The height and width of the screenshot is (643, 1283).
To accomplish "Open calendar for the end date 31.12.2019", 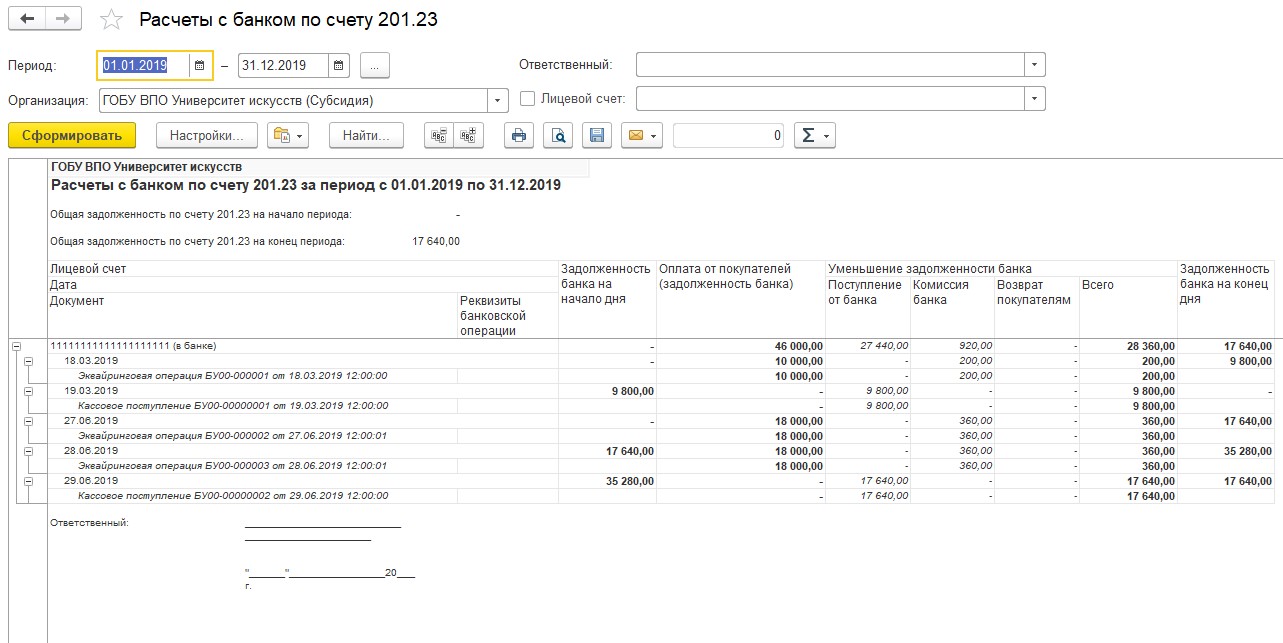I will tap(340, 65).
